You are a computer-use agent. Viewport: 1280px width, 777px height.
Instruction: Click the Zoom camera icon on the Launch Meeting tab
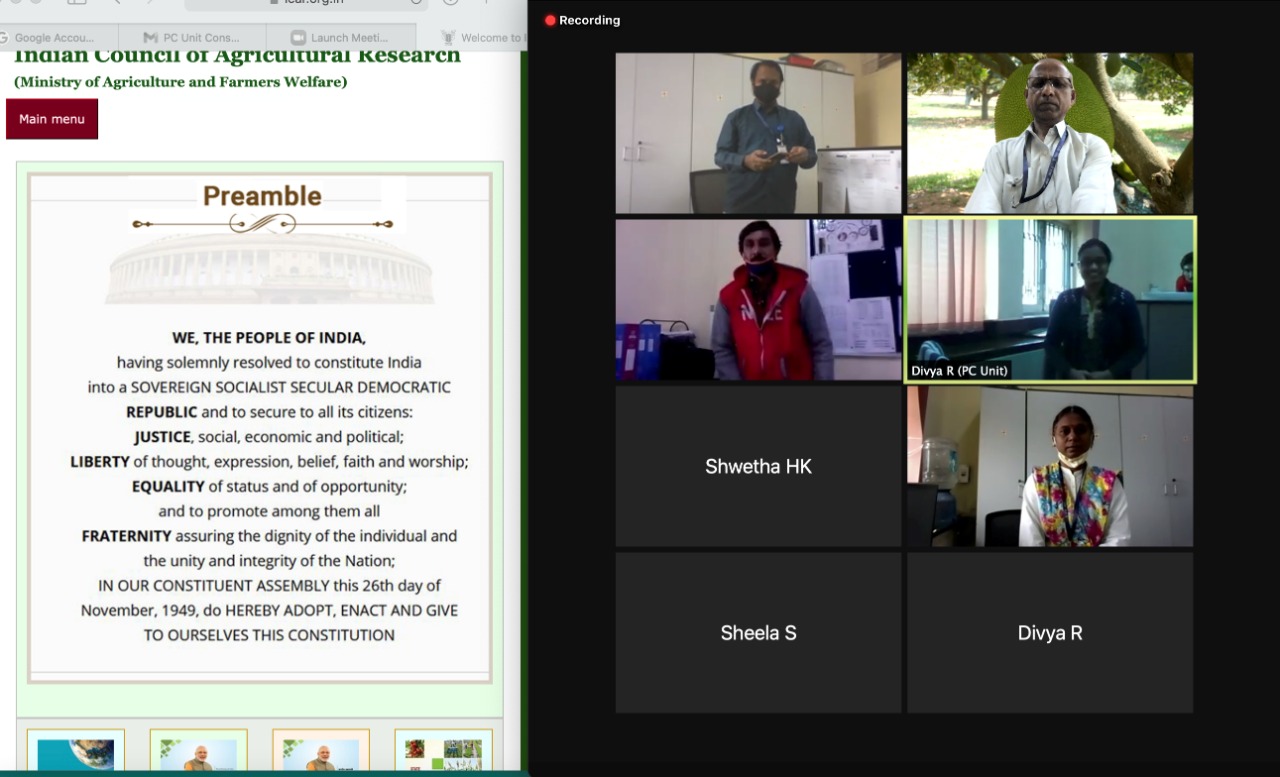[x=298, y=38]
